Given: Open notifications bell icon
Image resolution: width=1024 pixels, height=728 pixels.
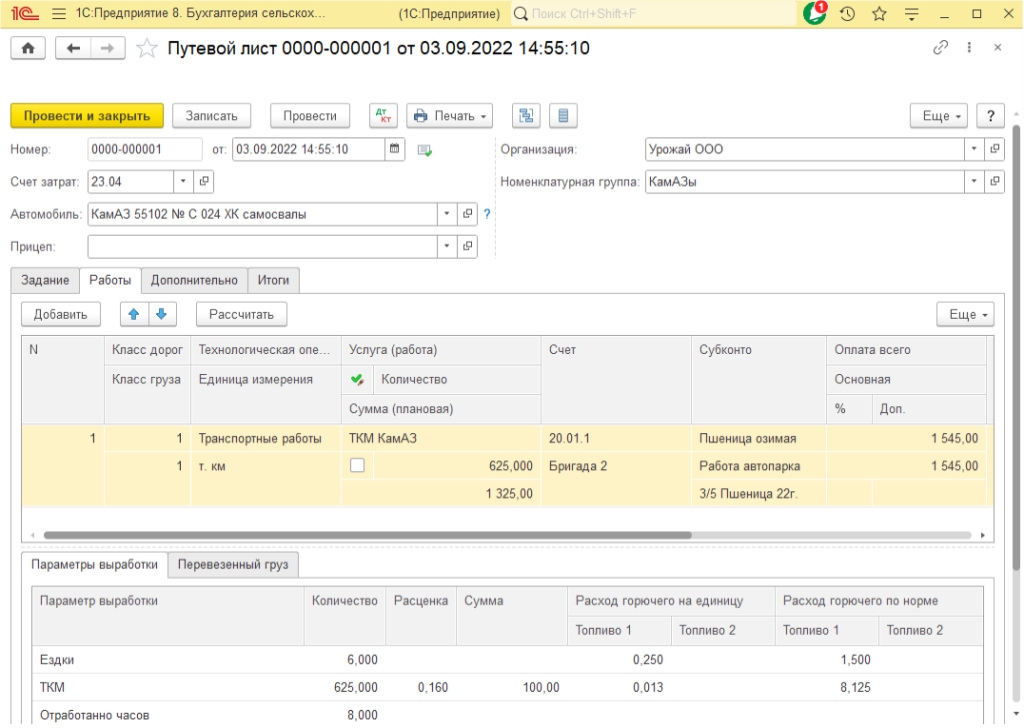Looking at the screenshot, I should [x=815, y=14].
